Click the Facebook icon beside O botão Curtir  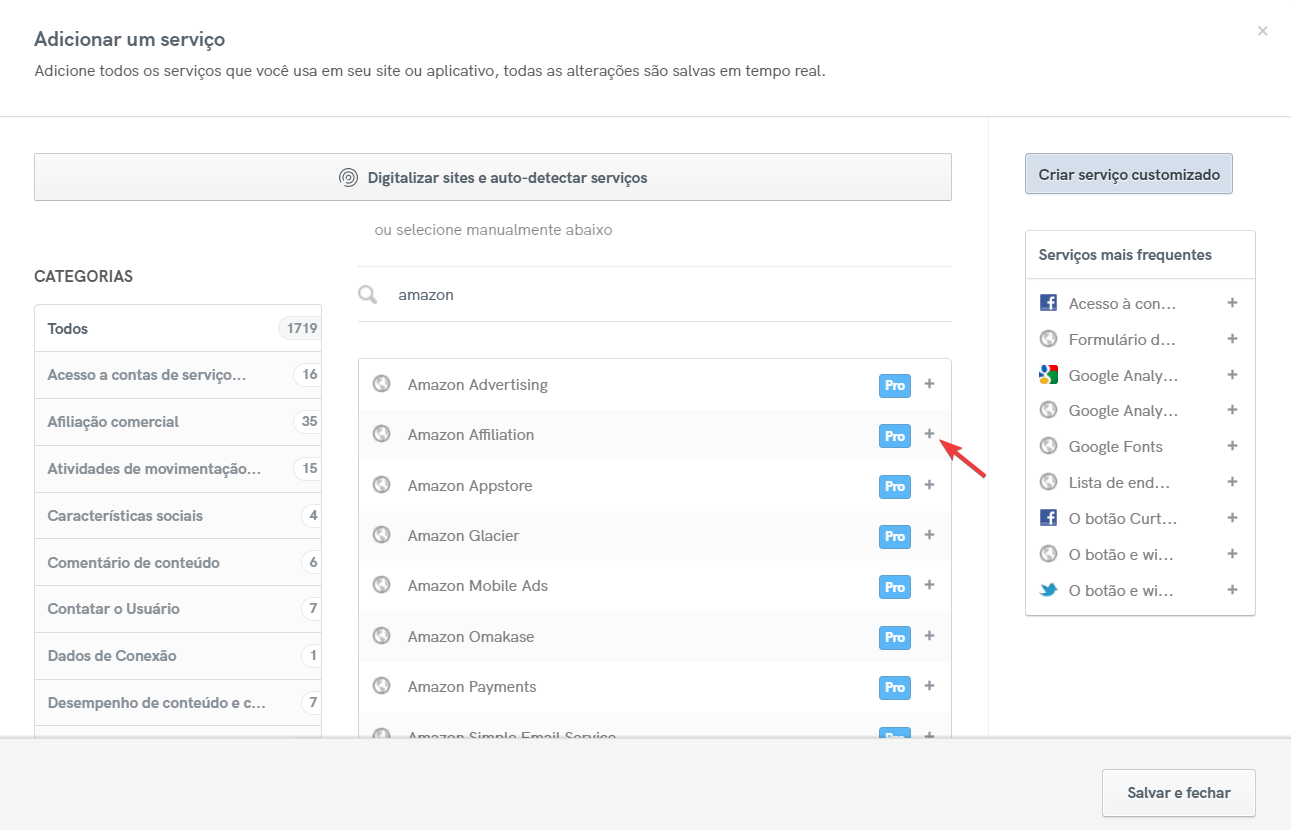[x=1048, y=517]
